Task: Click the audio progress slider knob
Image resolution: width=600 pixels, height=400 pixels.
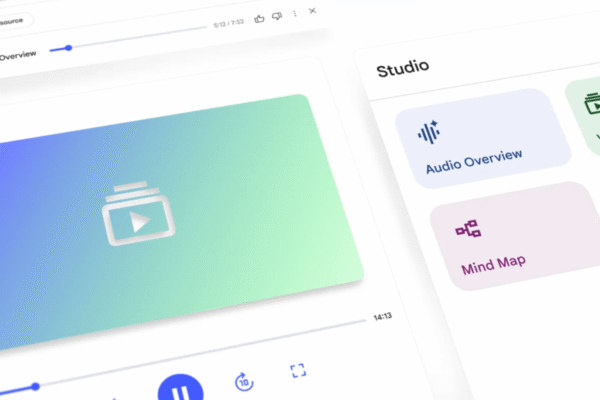Action: [x=68, y=48]
